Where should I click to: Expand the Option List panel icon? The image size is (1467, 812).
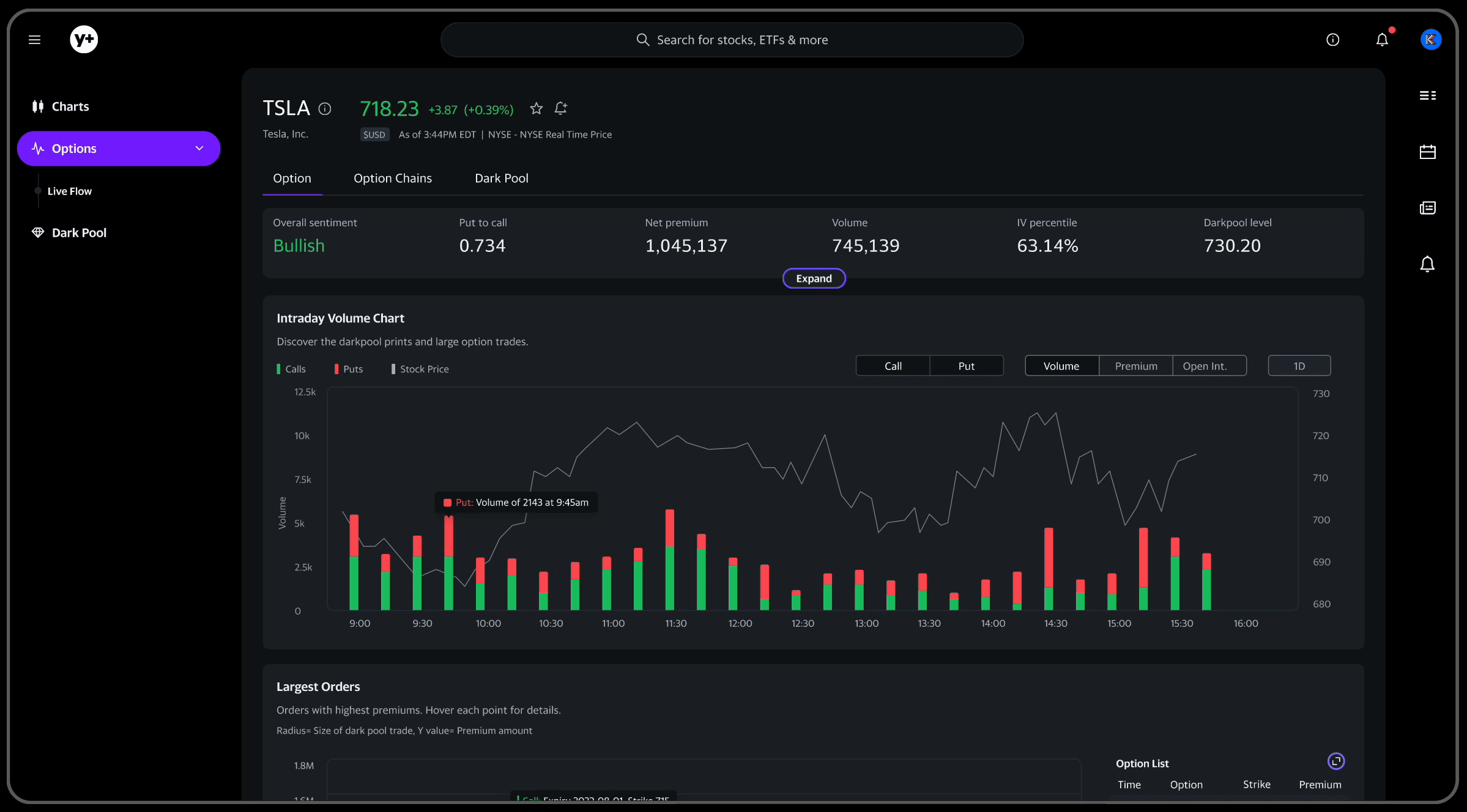click(1336, 761)
